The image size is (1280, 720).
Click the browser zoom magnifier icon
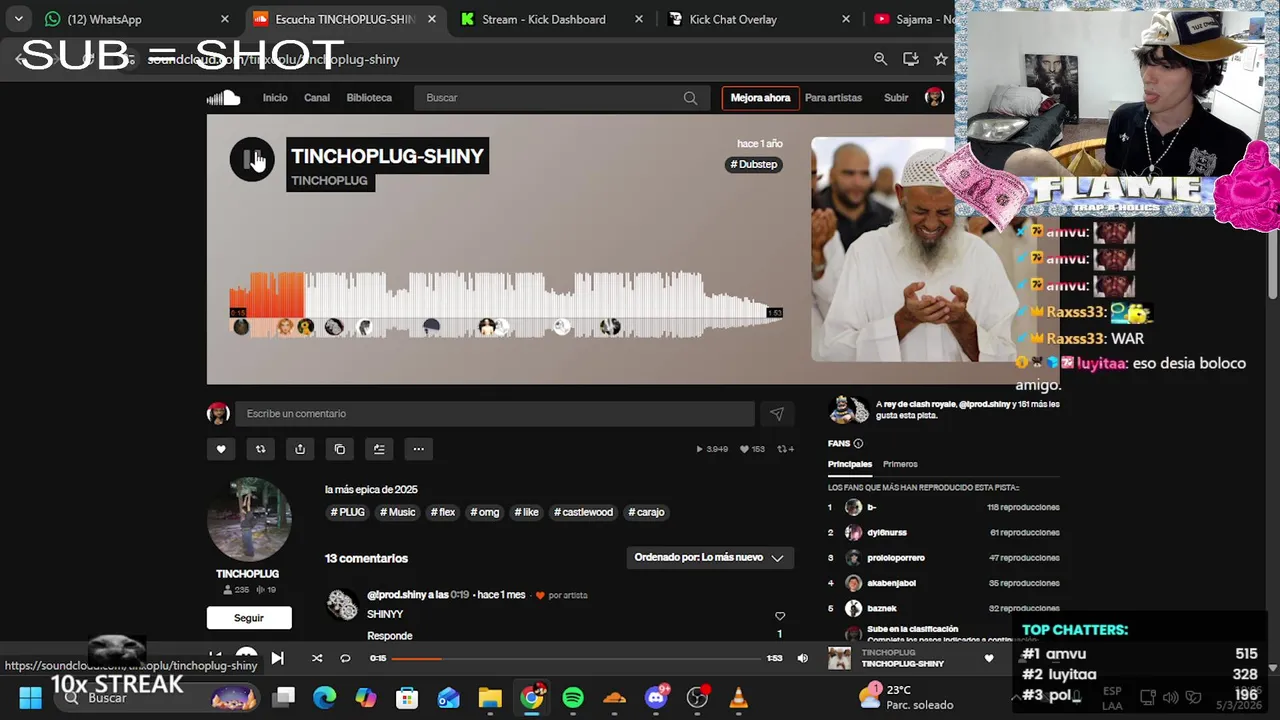880,59
